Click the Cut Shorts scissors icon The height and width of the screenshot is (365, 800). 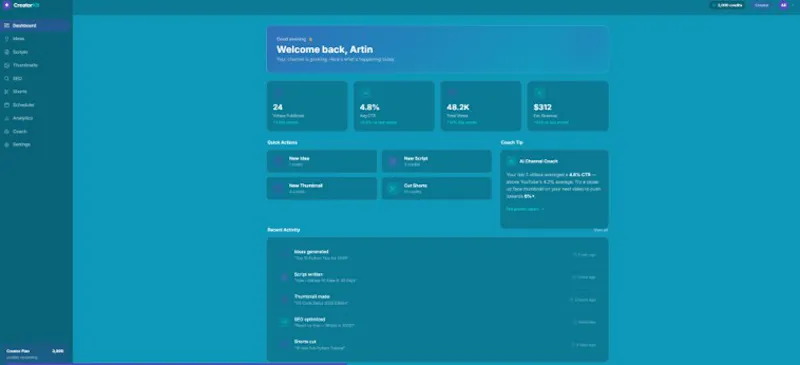point(393,188)
